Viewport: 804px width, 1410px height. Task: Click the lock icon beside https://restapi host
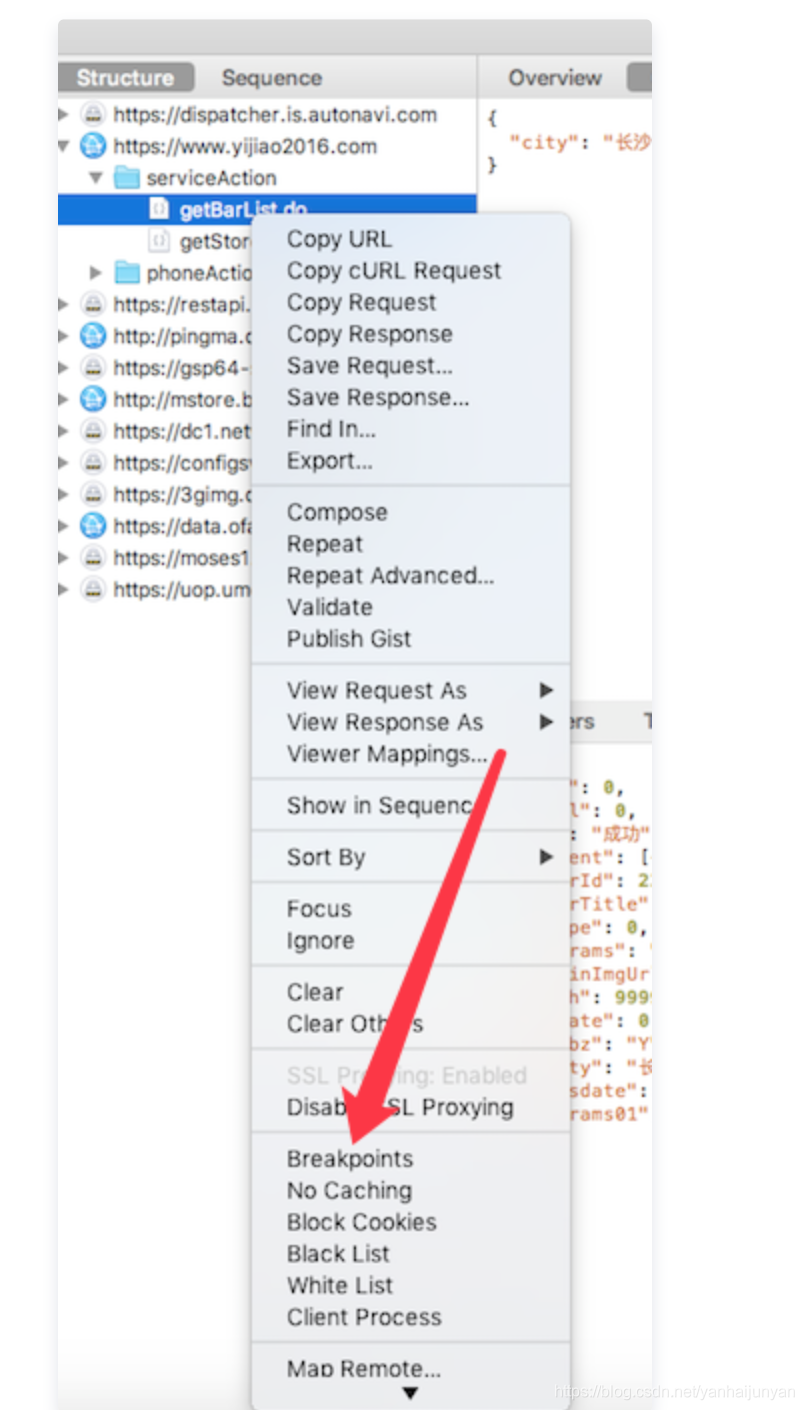[93, 304]
